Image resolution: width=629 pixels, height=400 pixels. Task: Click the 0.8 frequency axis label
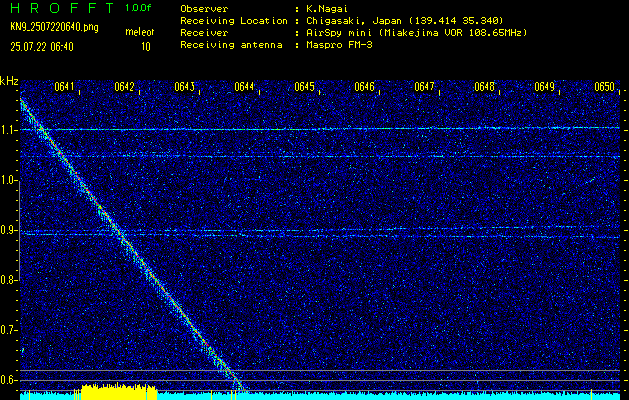[7, 280]
